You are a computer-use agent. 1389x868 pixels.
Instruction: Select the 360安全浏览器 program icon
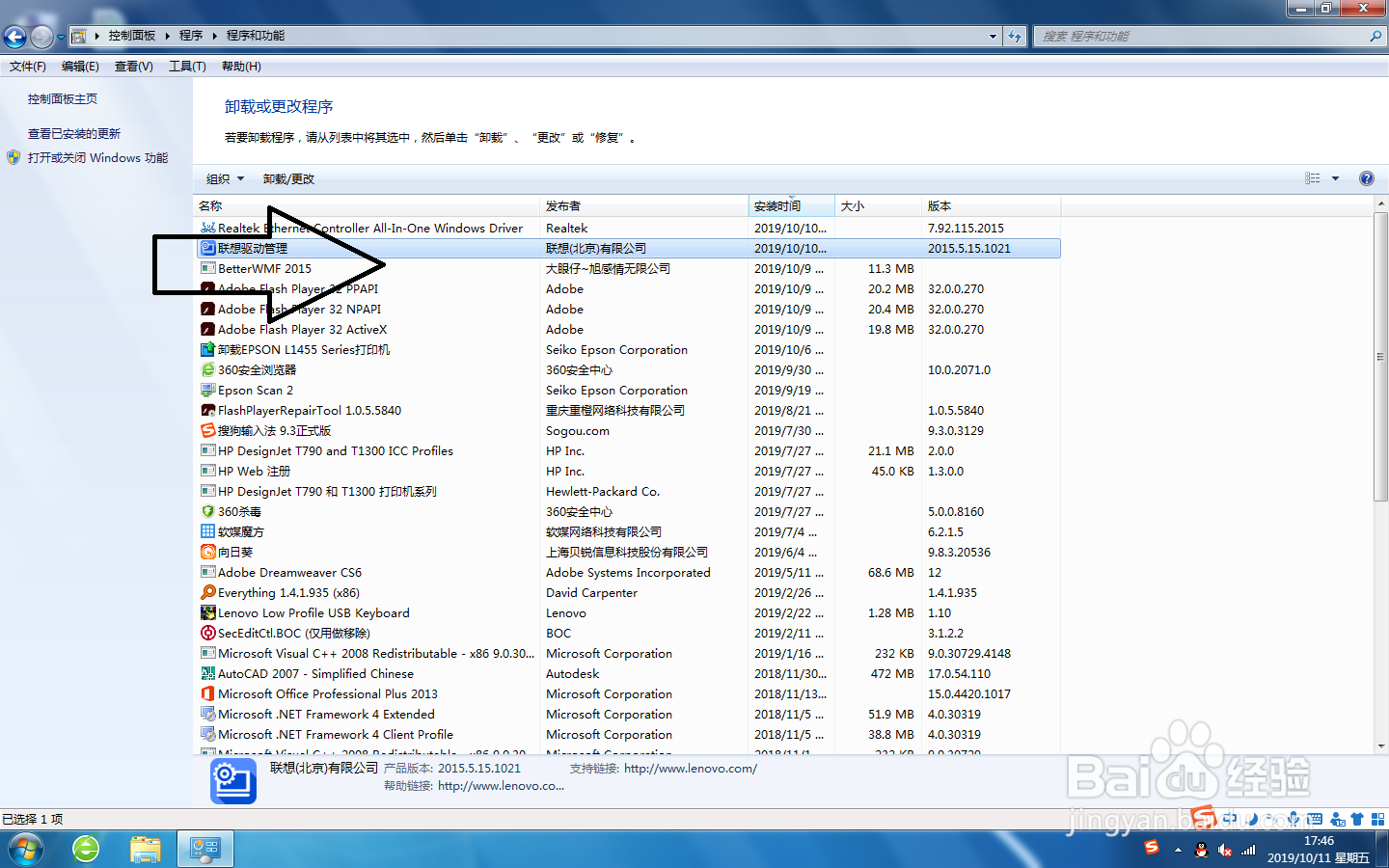click(207, 369)
